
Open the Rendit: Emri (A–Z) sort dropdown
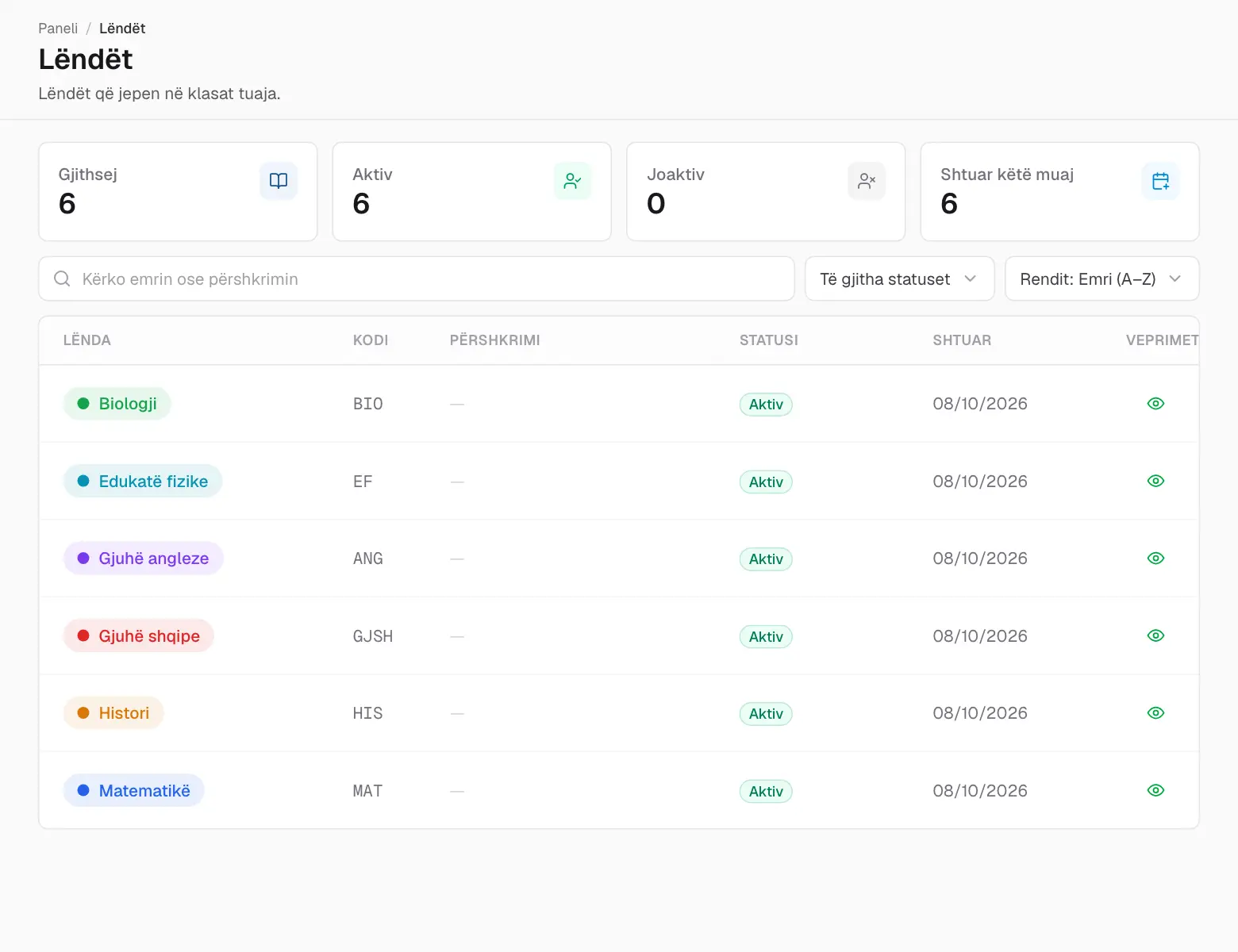tap(1102, 278)
